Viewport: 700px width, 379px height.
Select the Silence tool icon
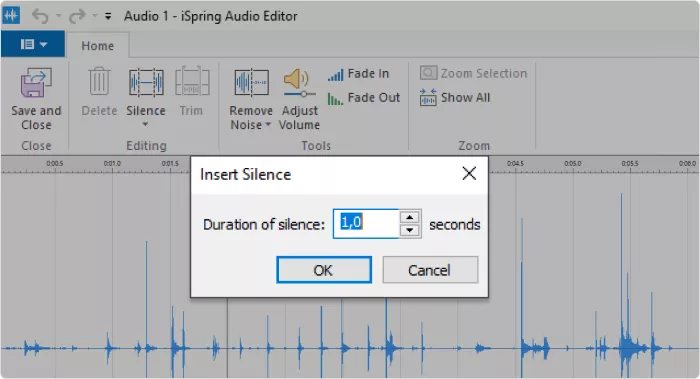[x=146, y=82]
